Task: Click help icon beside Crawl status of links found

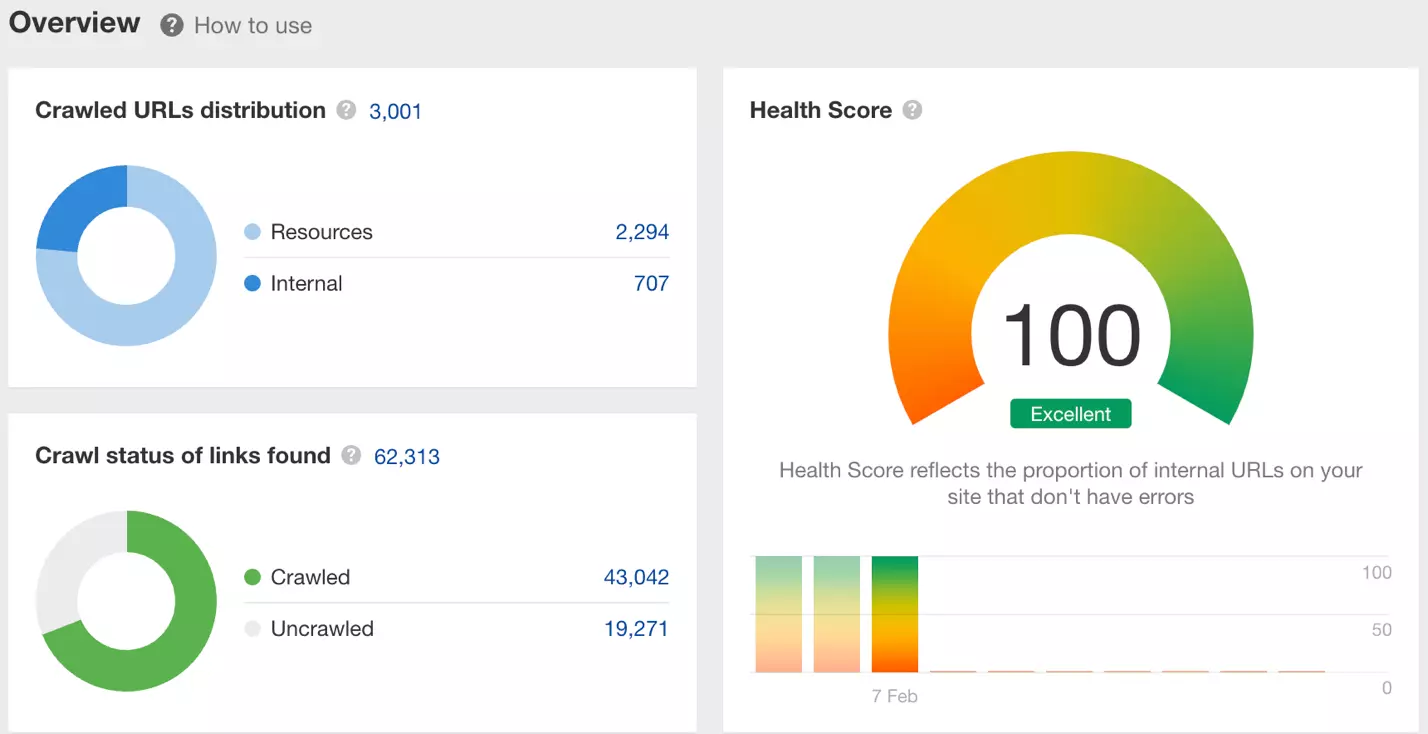Action: (x=351, y=456)
